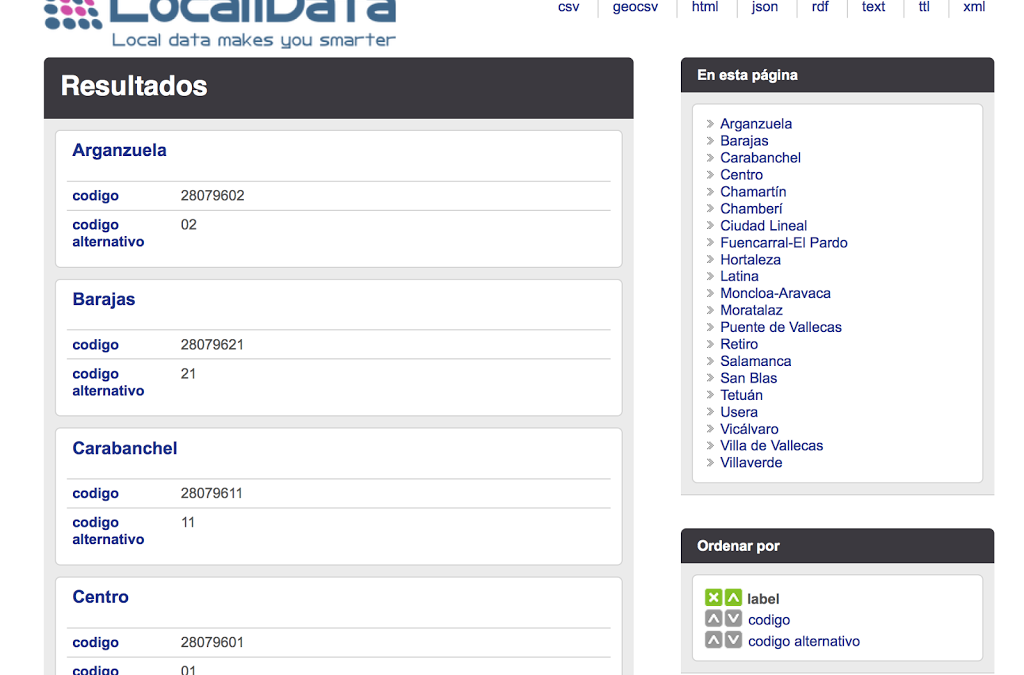Image resolution: width=1024 pixels, height=675 pixels.
Task: Click the codigo sort link
Action: tap(768, 620)
